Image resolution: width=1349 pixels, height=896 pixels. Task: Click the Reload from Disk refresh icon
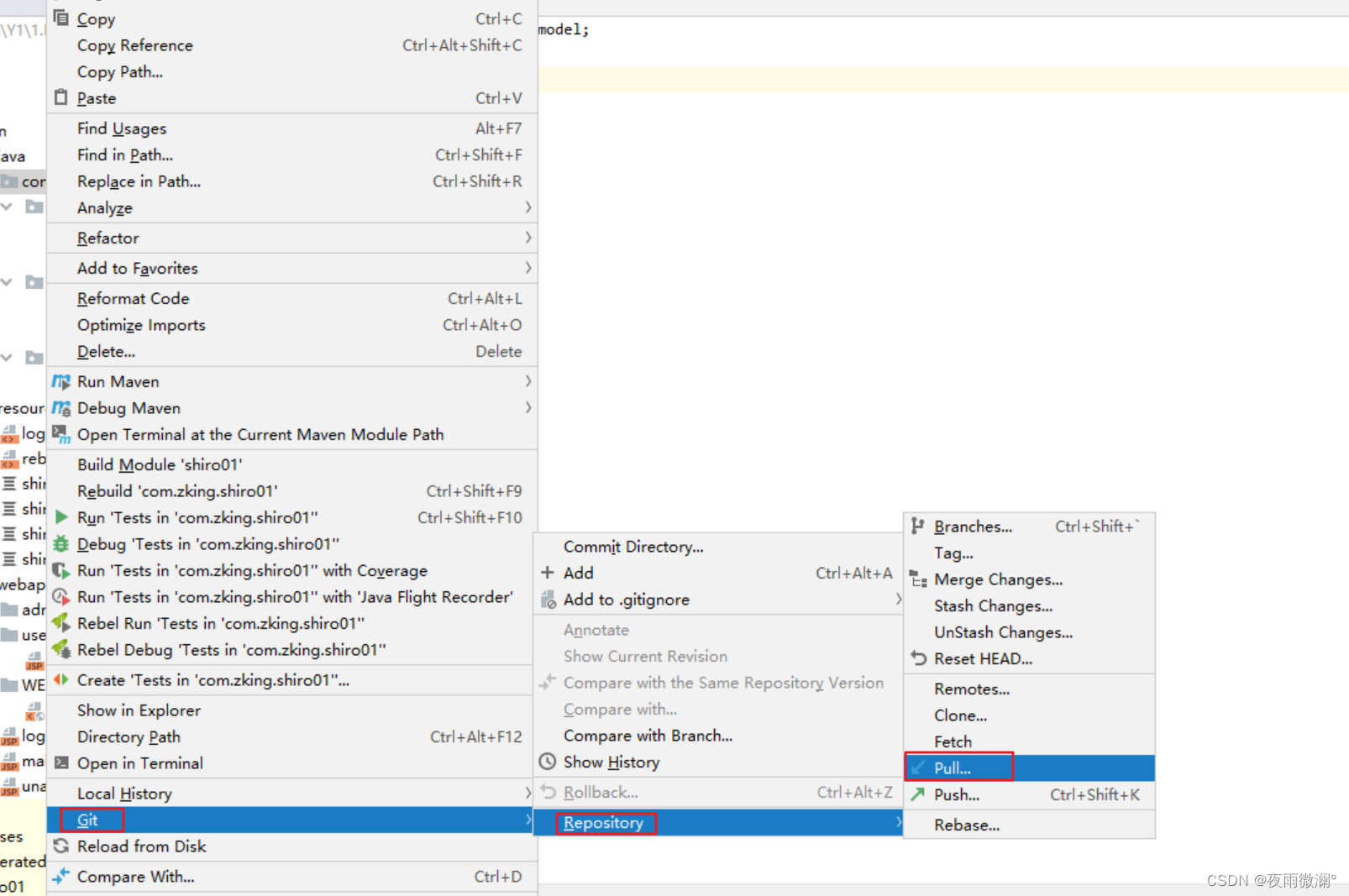60,846
